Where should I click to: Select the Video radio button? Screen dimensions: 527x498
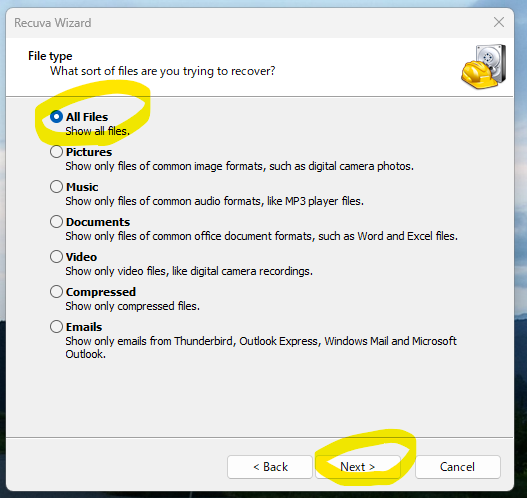[56, 256]
